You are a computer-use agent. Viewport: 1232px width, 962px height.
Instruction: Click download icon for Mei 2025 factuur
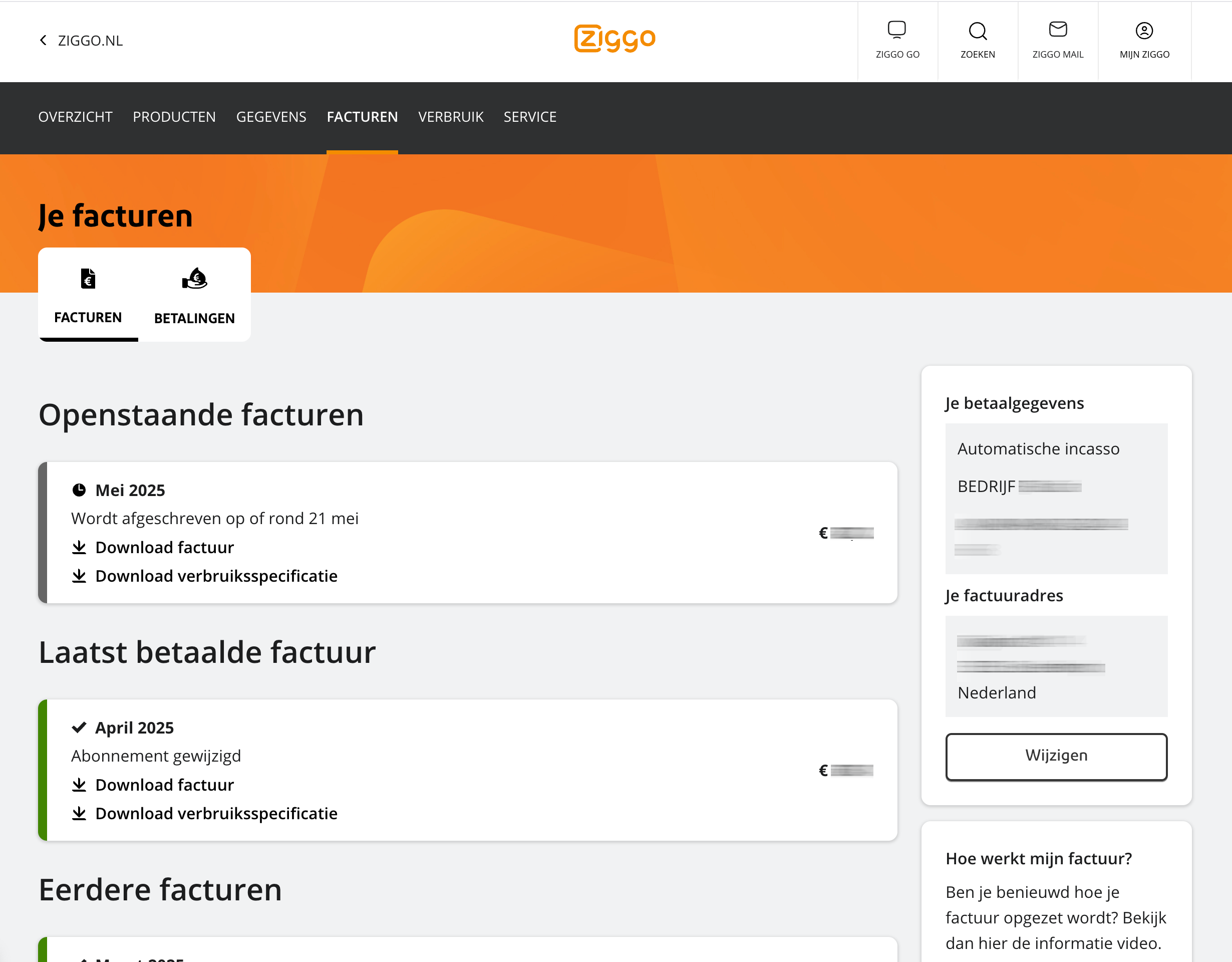click(x=79, y=547)
